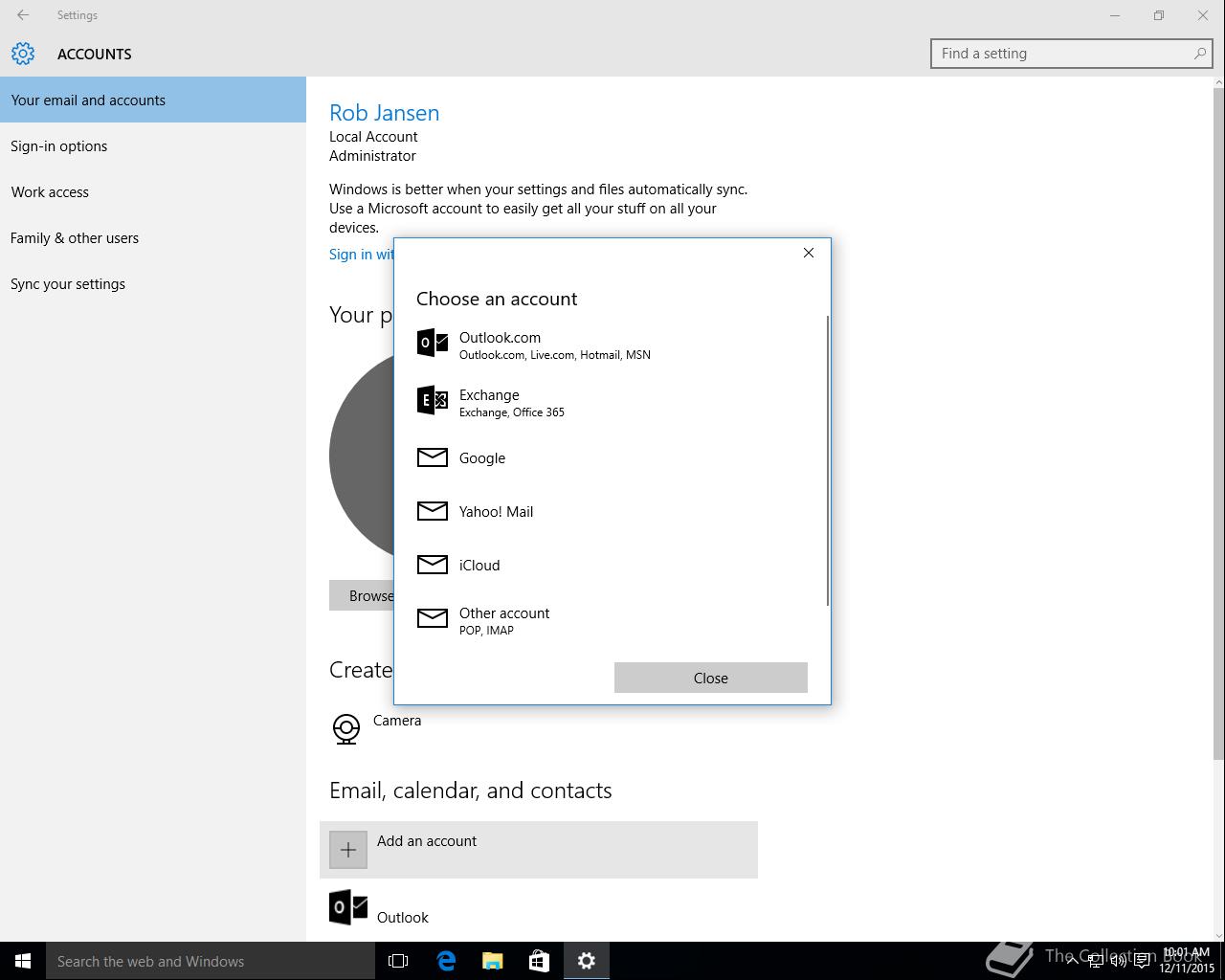This screenshot has width=1225, height=980.
Task: Show hidden system tray icons
Action: tap(1073, 961)
